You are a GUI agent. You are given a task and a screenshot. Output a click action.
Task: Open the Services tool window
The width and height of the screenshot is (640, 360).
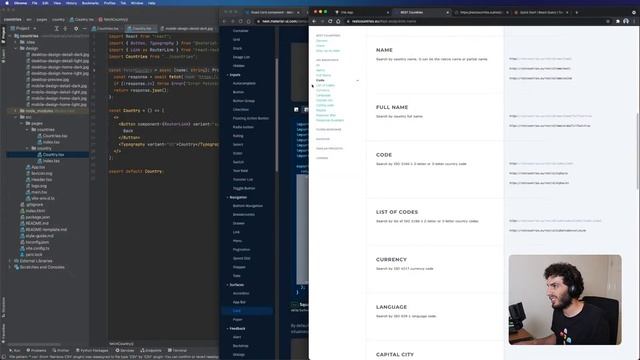125,350
